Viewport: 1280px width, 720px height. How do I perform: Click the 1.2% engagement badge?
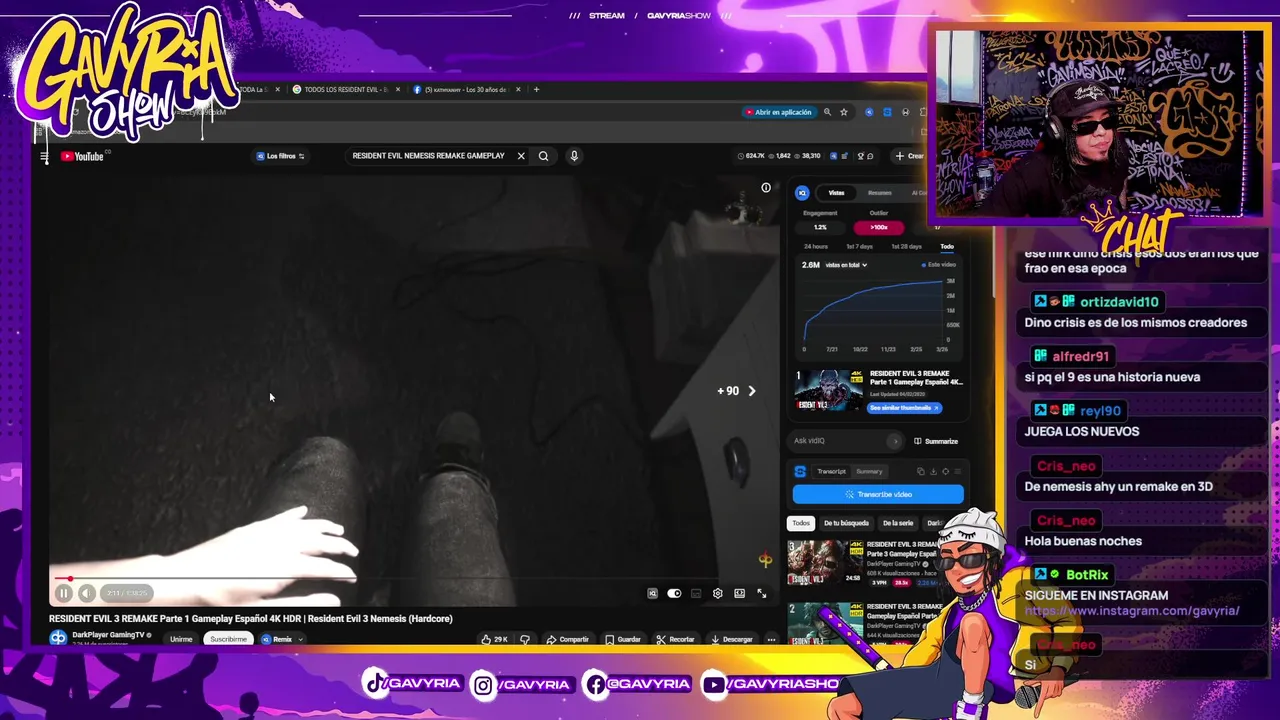(x=820, y=227)
